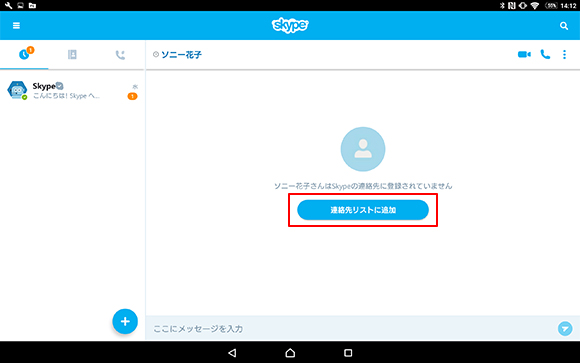Tap the battery indicator in status bar
Viewport: 580px width, 363px height.
point(551,6)
